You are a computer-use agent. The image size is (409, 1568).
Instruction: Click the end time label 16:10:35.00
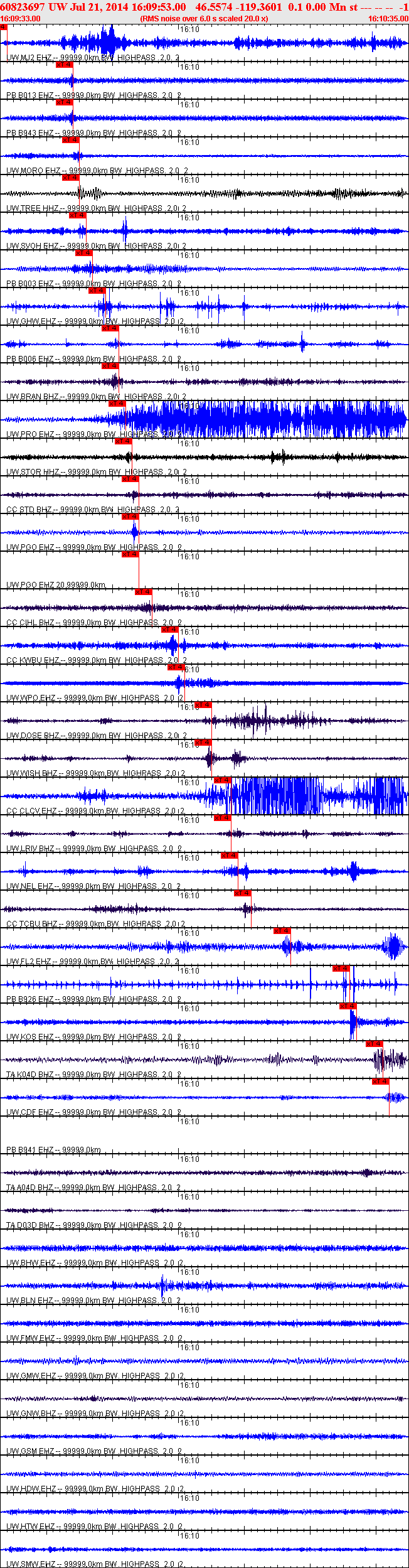tap(388, 19)
